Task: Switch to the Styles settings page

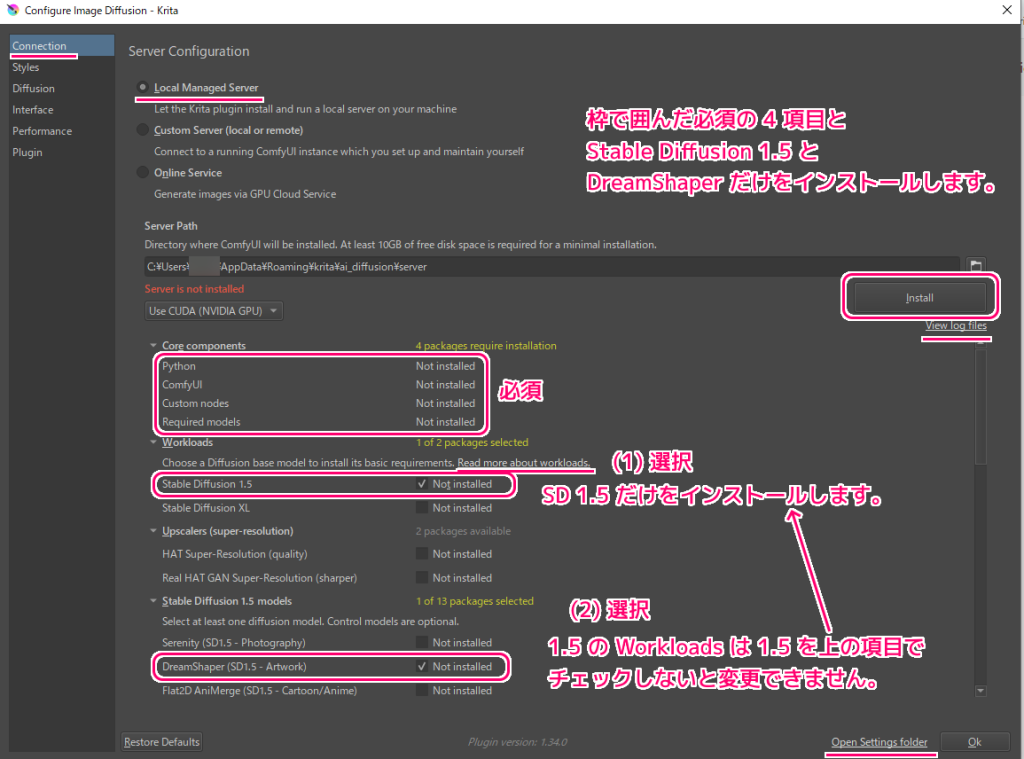Action: pyautogui.click(x=62, y=67)
